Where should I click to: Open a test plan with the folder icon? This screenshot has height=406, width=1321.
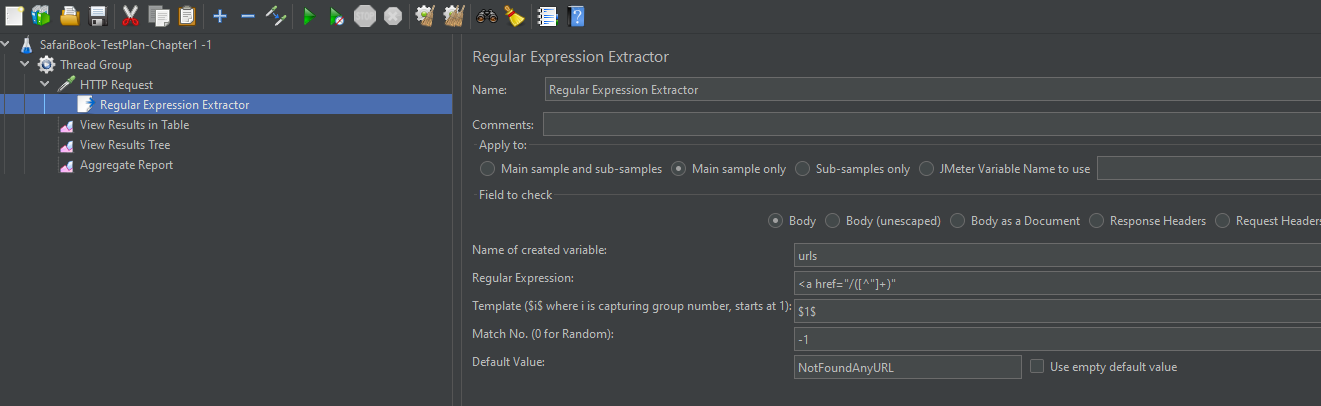point(69,16)
